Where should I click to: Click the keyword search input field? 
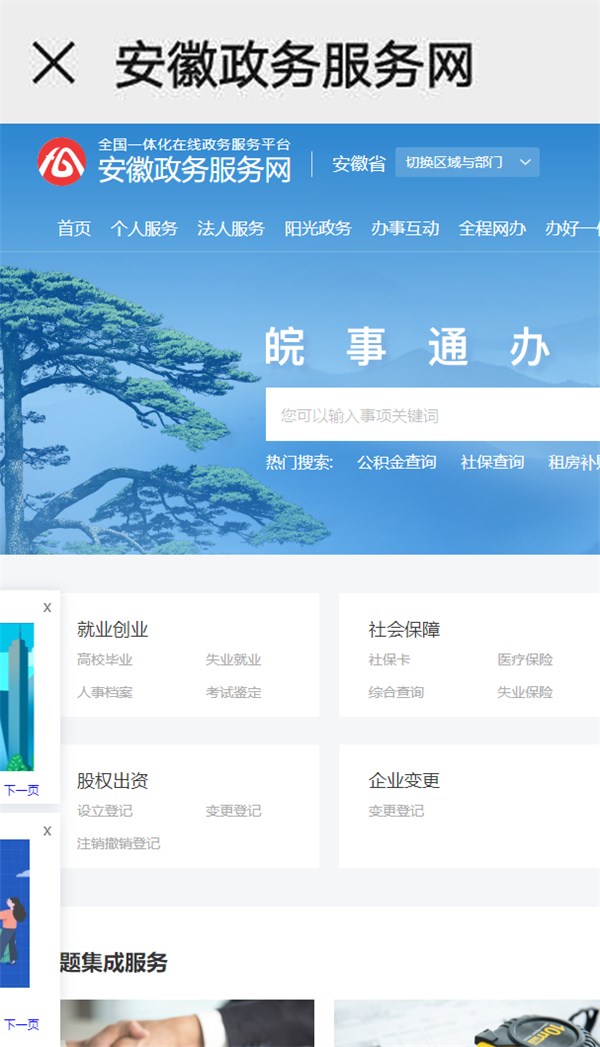(x=432, y=415)
